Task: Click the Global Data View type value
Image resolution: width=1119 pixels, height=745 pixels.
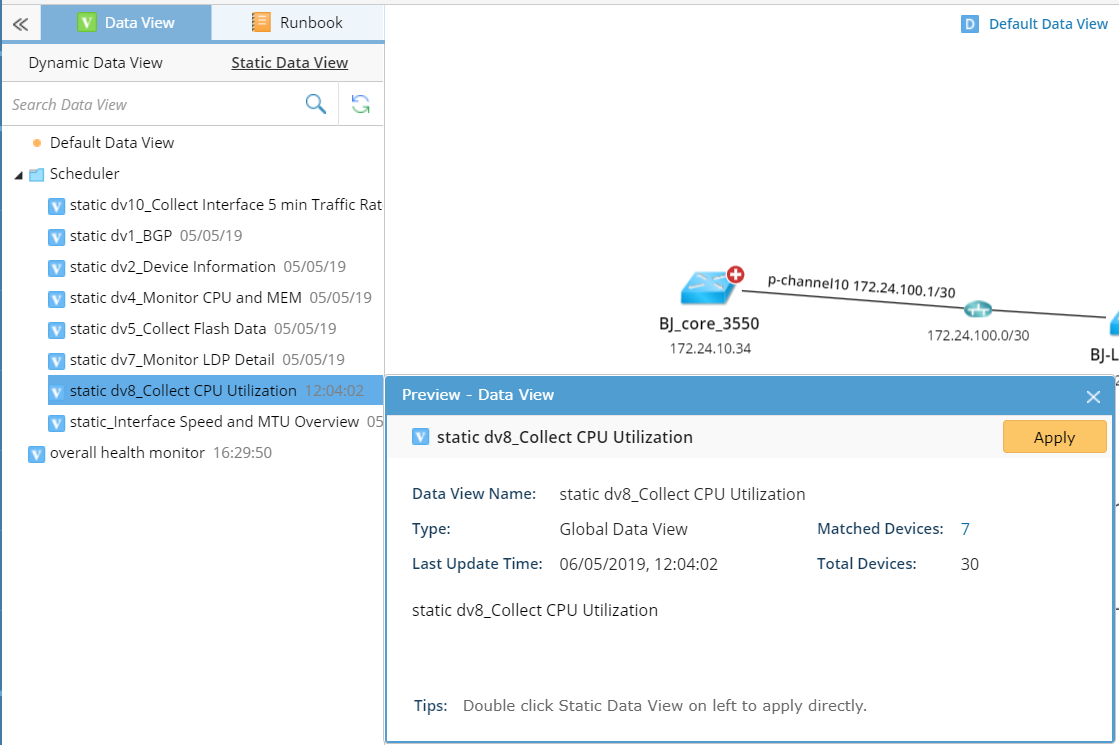Action: coord(623,529)
